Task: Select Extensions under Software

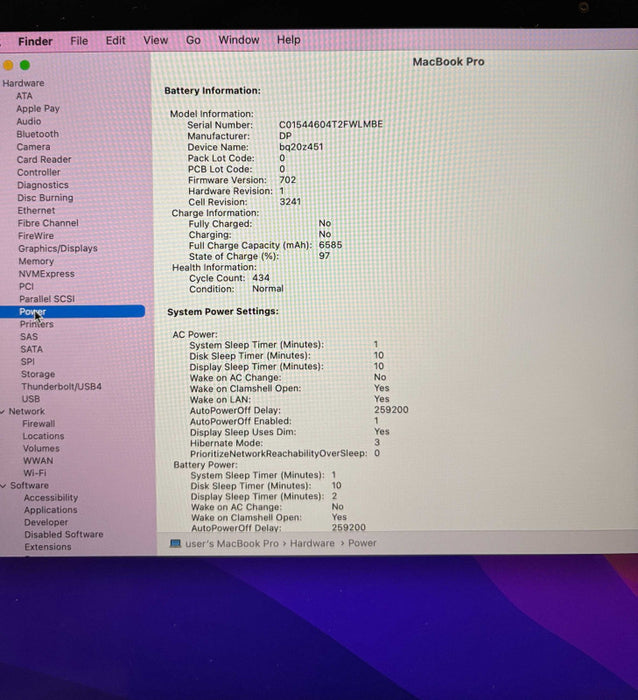Action: pos(48,547)
